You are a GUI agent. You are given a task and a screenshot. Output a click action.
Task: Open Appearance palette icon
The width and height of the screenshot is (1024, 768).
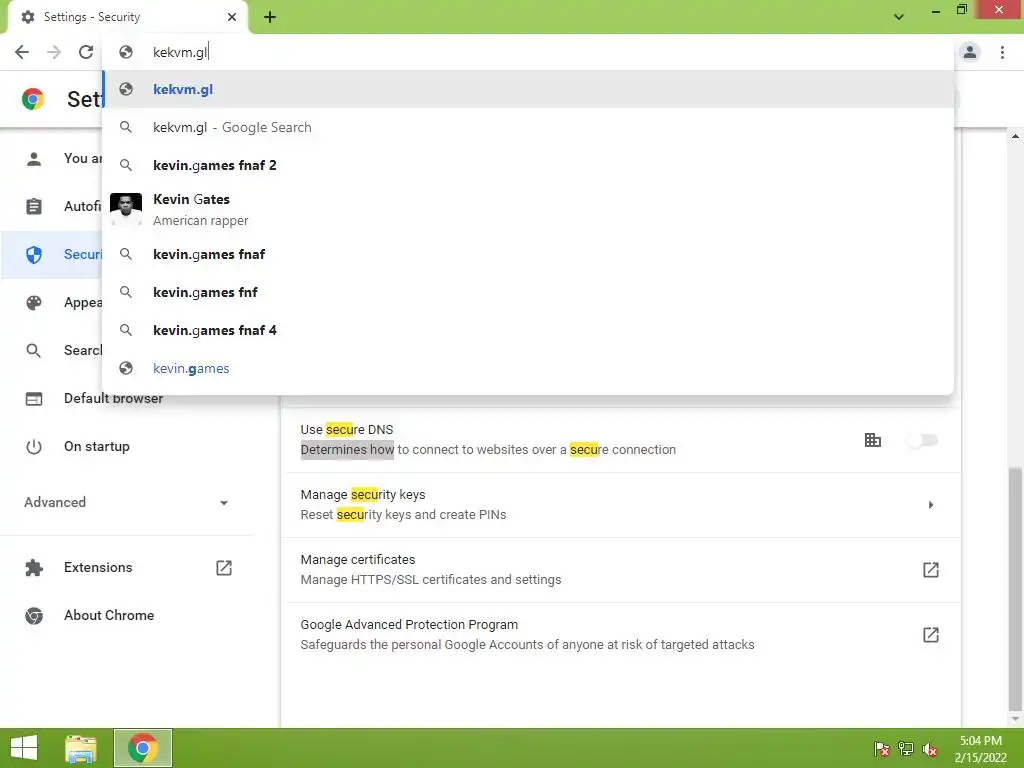tap(33, 302)
